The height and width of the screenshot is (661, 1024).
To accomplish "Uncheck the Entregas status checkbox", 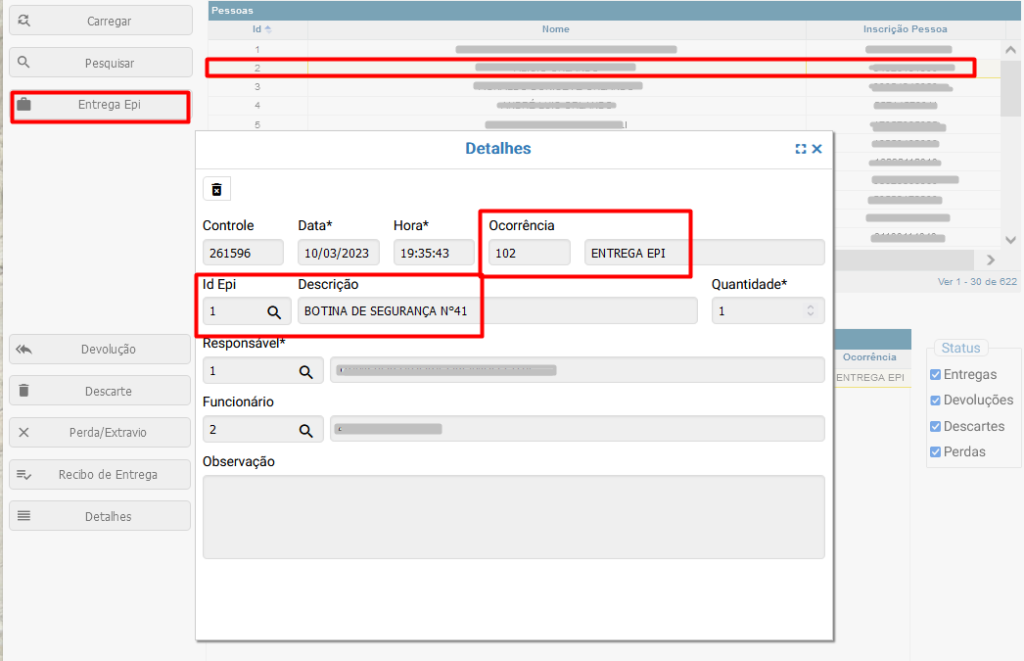I will click(x=935, y=374).
